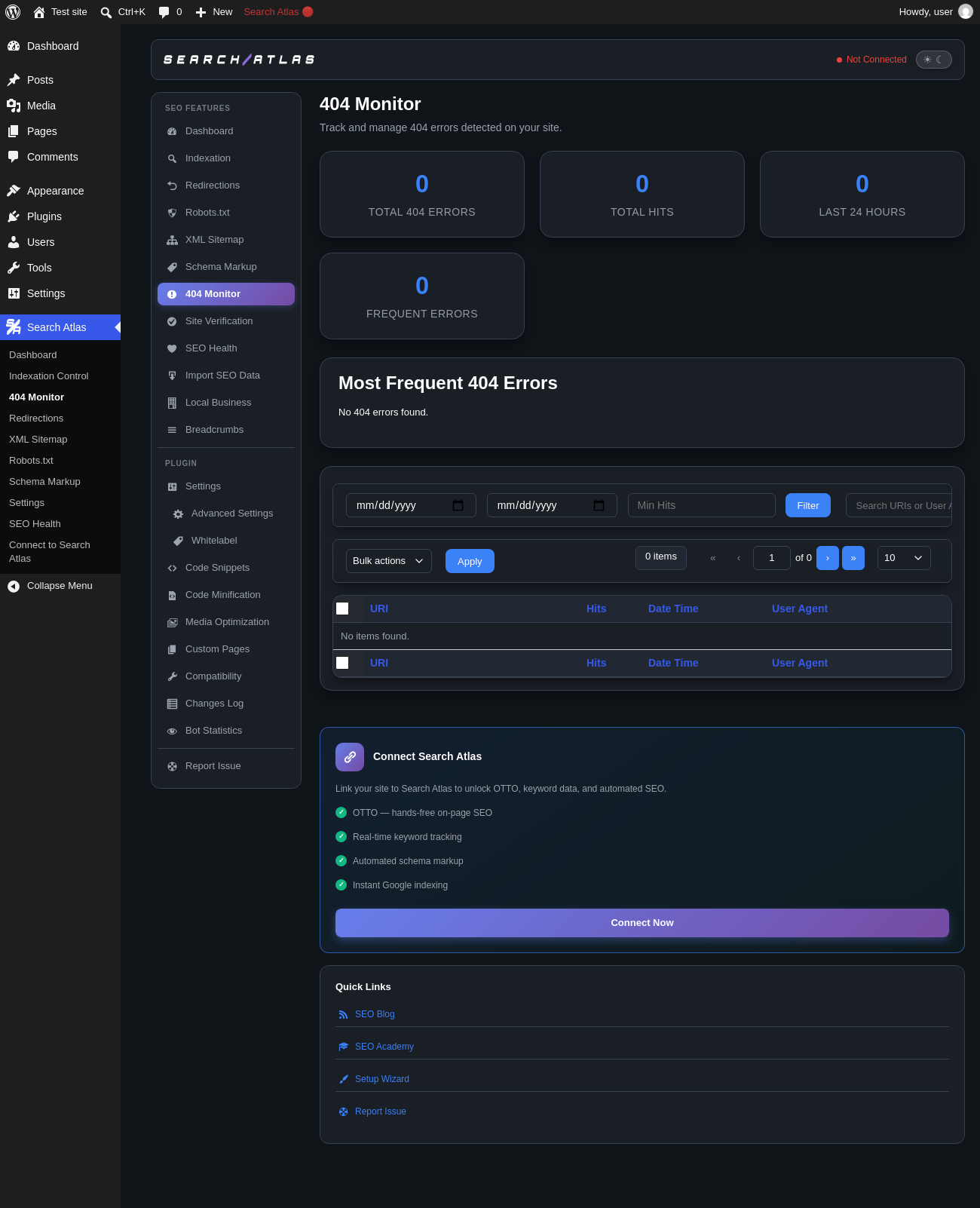Check select-all box in table footer

(x=342, y=663)
